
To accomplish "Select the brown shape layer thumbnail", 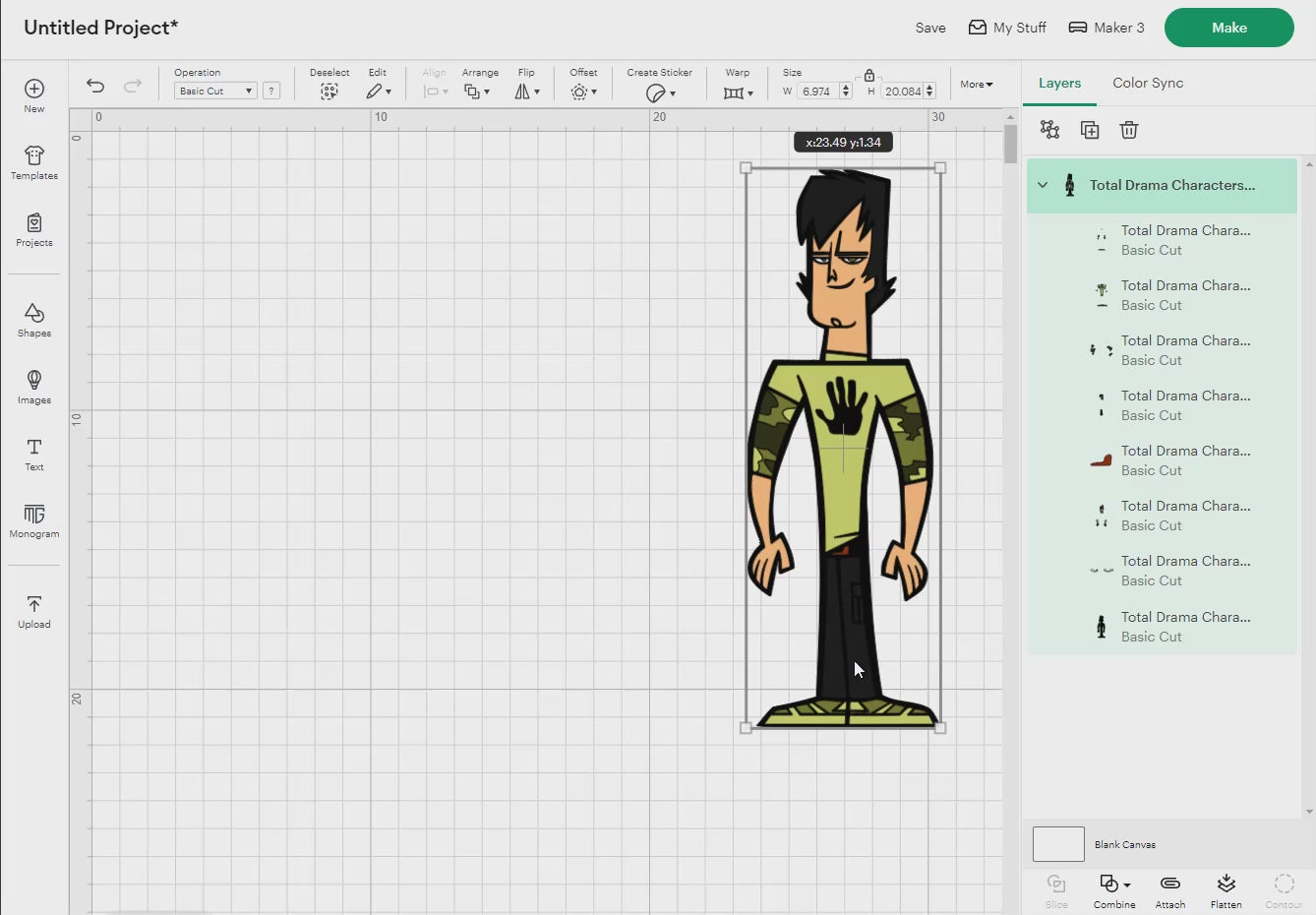I will 1102,460.
